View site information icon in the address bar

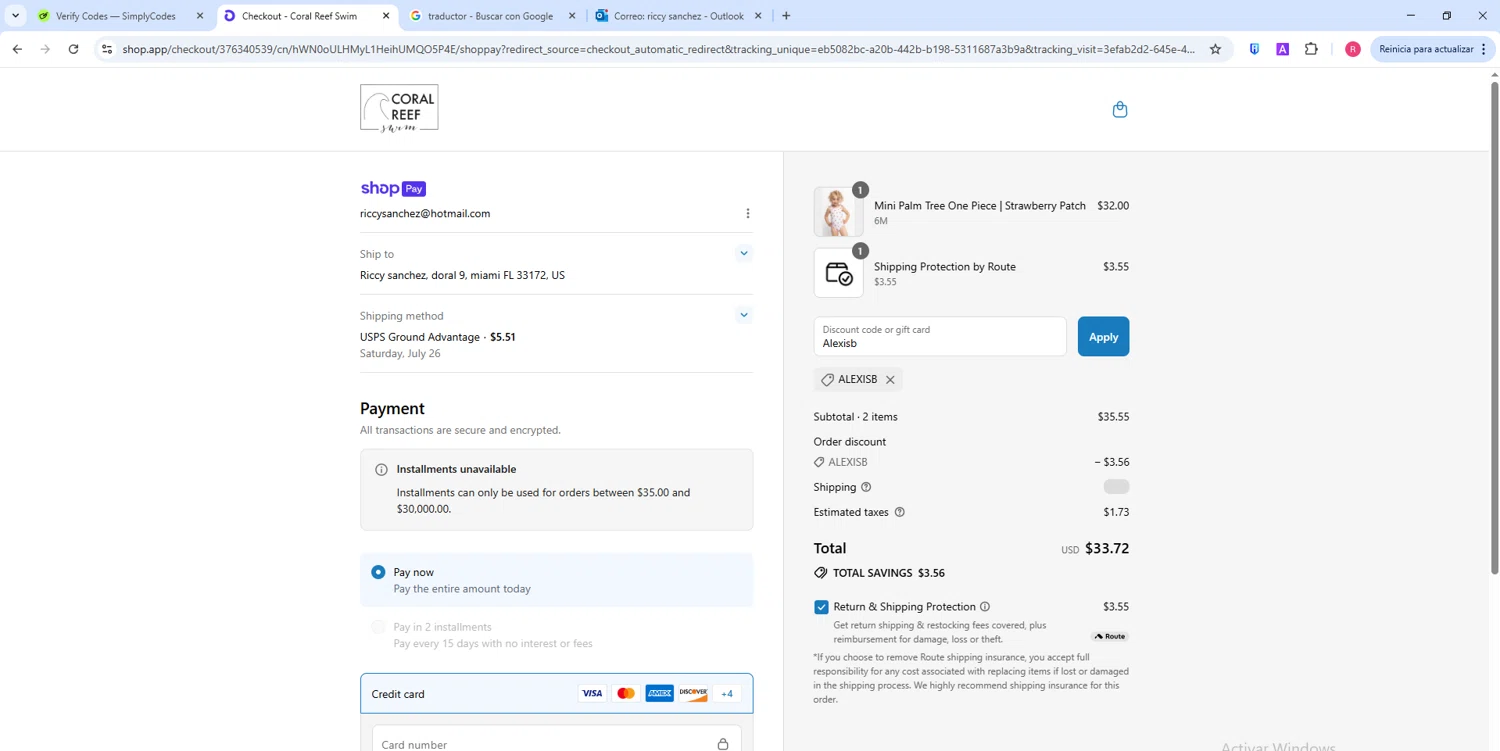[107, 49]
